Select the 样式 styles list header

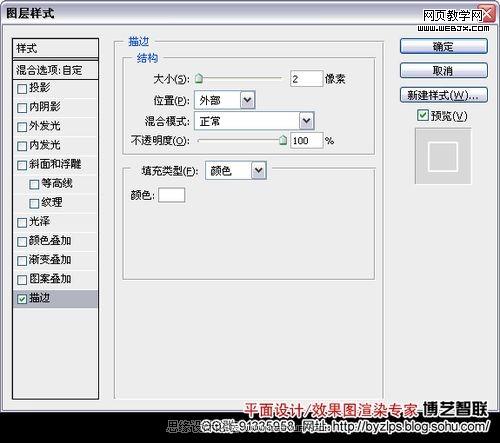click(x=55, y=49)
